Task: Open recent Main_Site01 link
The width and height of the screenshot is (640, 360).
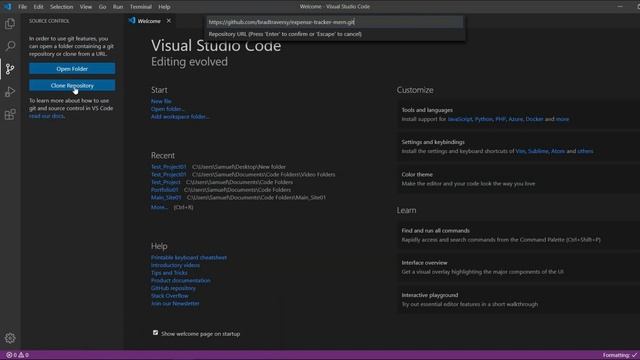Action: (x=166, y=198)
